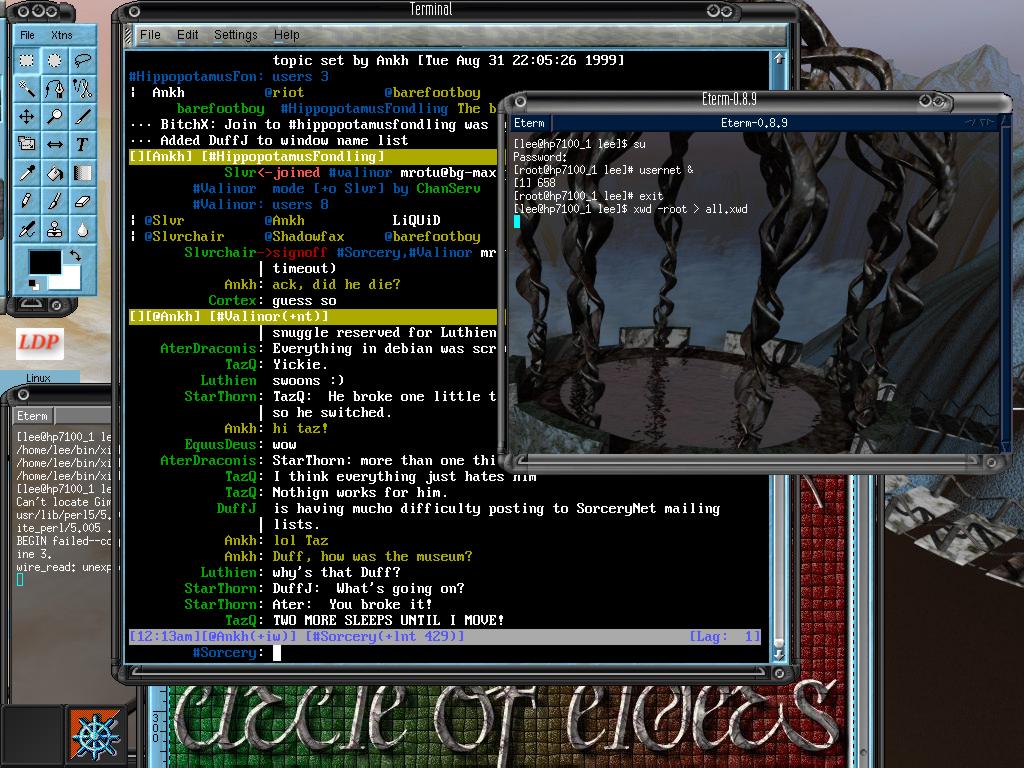Select the Free Select lasso tool

coord(82,60)
